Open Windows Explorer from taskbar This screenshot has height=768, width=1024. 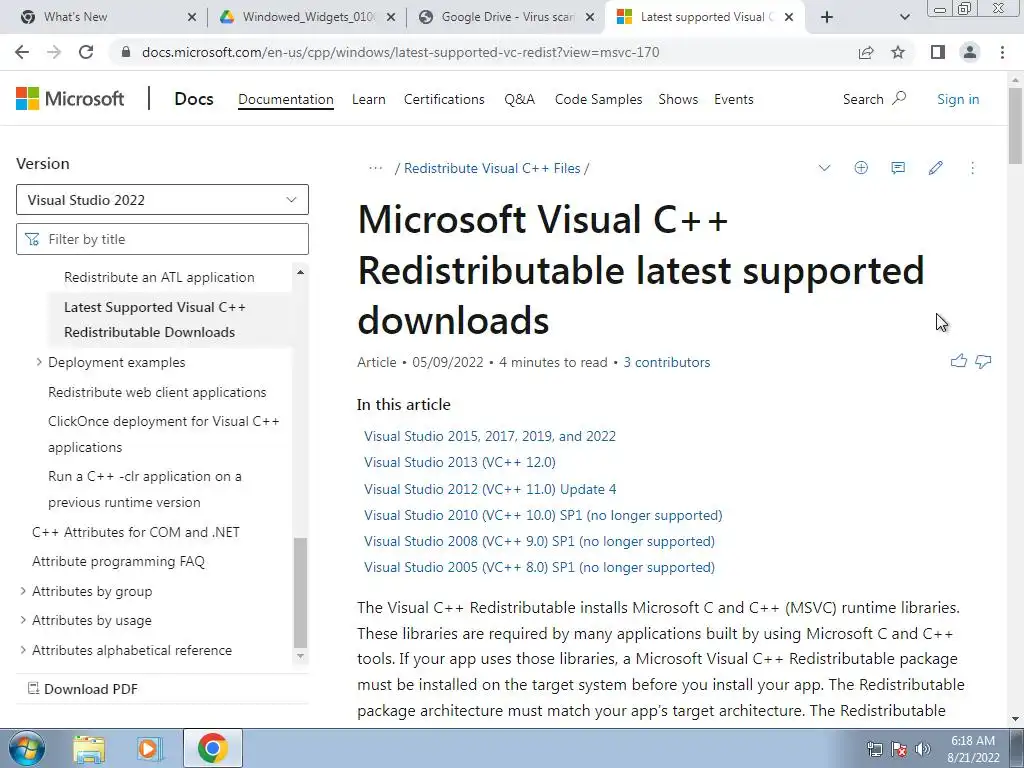point(89,748)
